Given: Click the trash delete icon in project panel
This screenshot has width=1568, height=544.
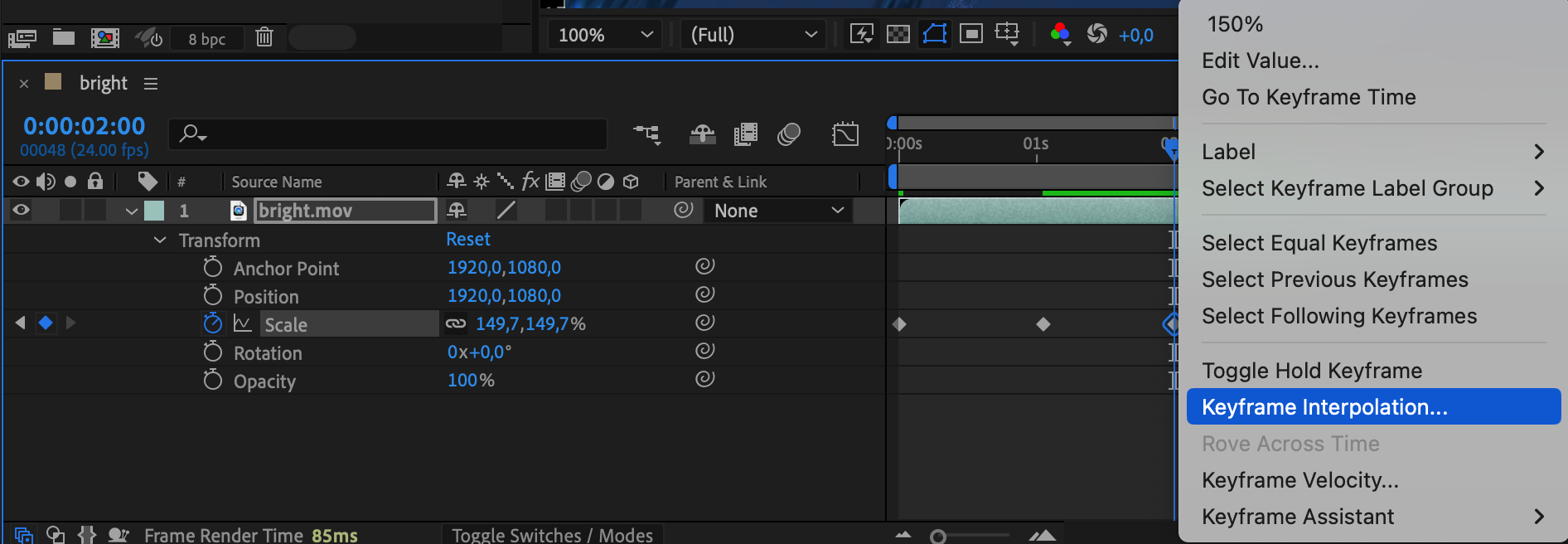Looking at the screenshot, I should [x=264, y=37].
